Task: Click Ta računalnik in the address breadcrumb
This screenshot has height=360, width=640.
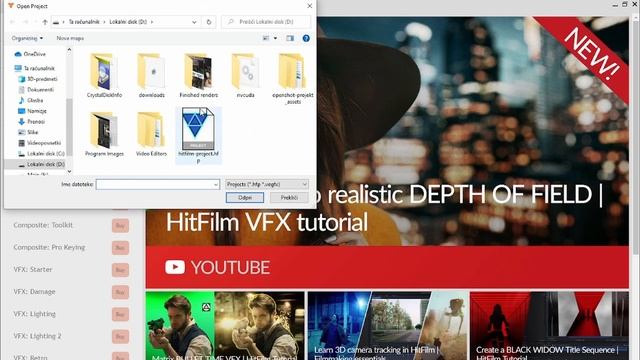Action: [x=84, y=22]
